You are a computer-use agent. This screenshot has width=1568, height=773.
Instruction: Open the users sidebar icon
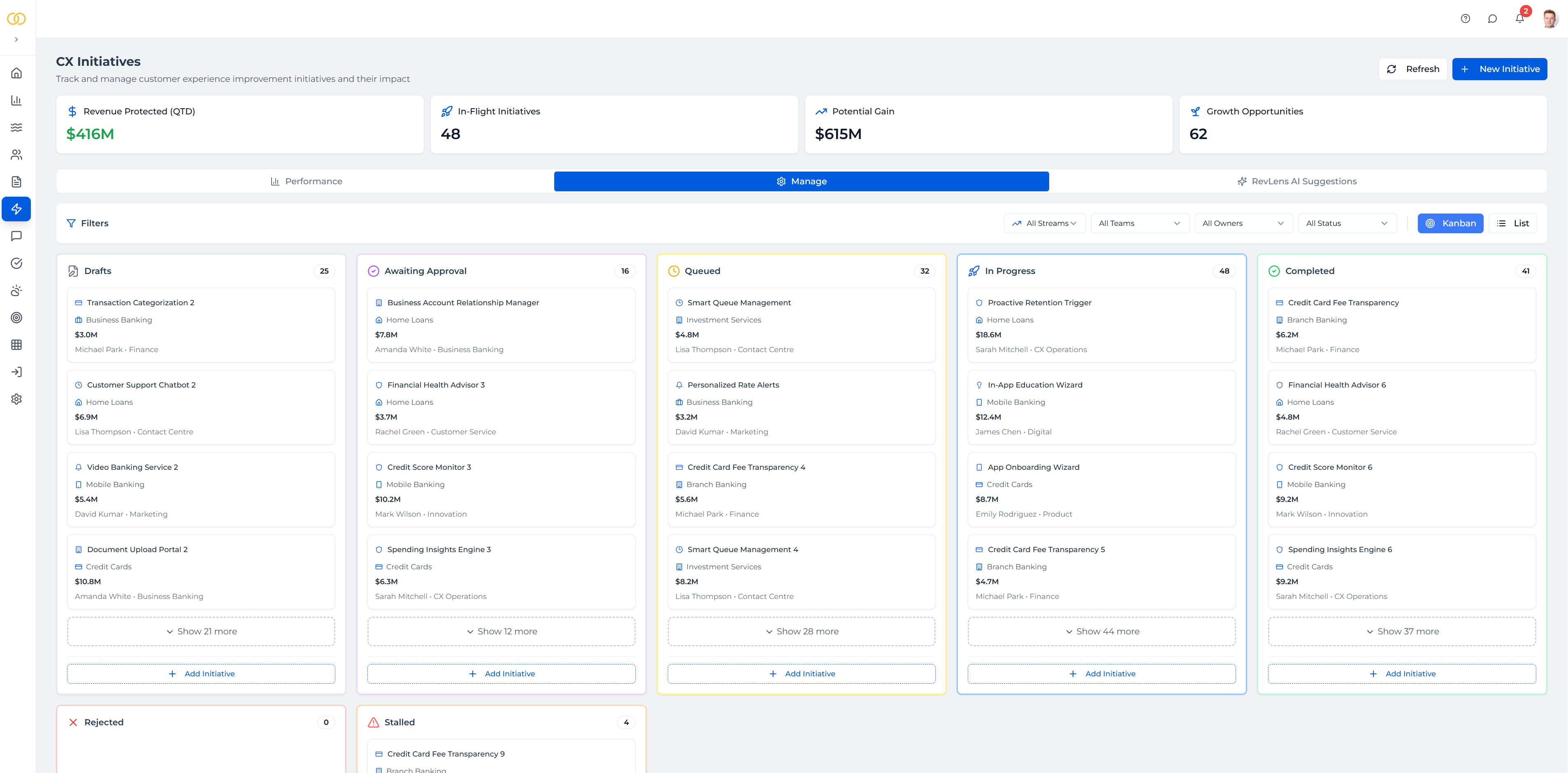coord(16,155)
